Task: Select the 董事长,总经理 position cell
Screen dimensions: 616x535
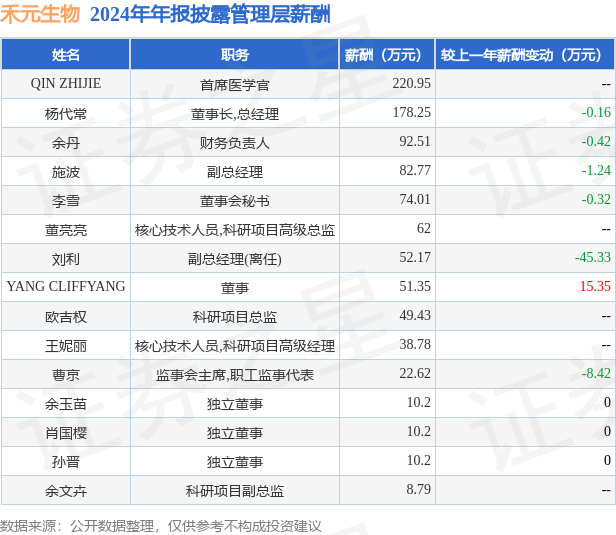Action: point(235,114)
